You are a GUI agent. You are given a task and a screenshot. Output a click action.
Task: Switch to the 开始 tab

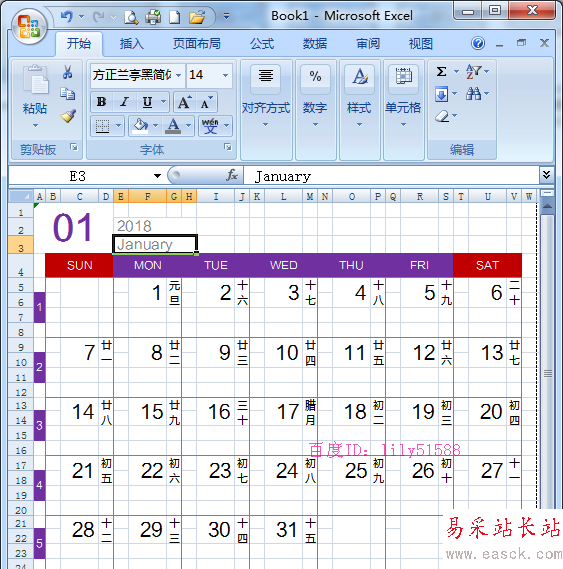(x=79, y=44)
